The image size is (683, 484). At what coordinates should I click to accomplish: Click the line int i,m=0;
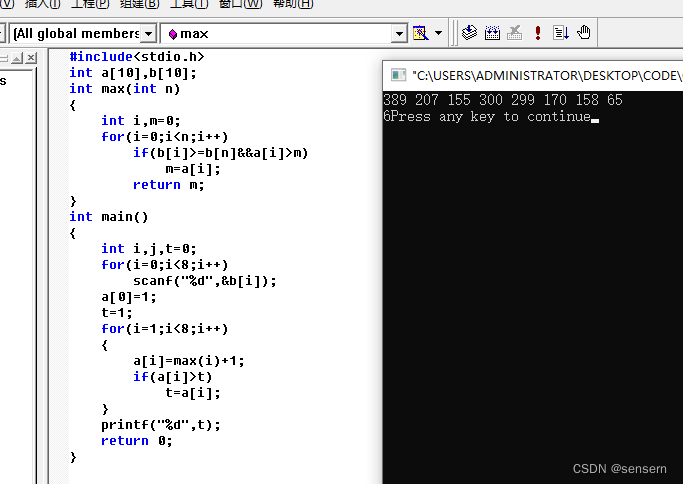(141, 121)
